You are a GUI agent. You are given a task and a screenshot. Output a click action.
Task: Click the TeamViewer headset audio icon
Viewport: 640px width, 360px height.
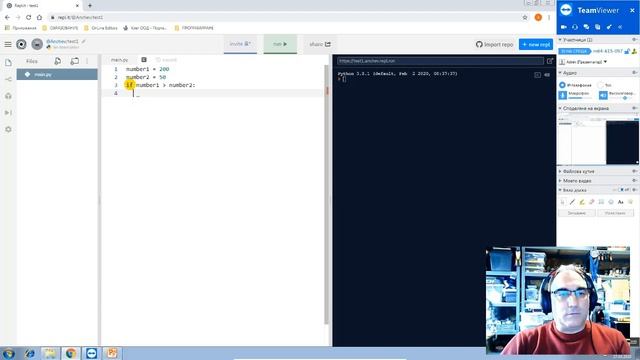coord(575,27)
